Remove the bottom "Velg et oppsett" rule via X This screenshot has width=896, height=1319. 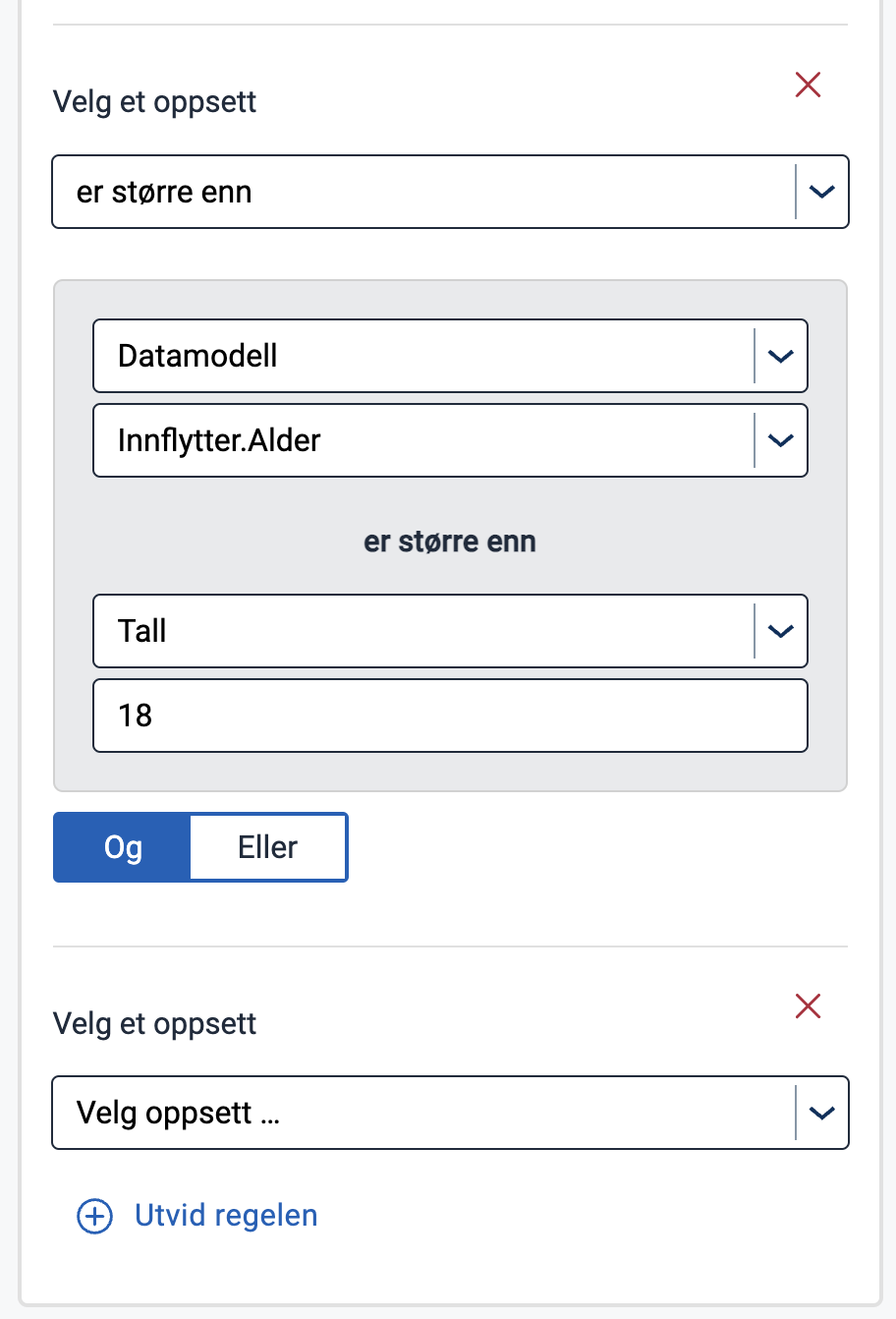tap(807, 1005)
